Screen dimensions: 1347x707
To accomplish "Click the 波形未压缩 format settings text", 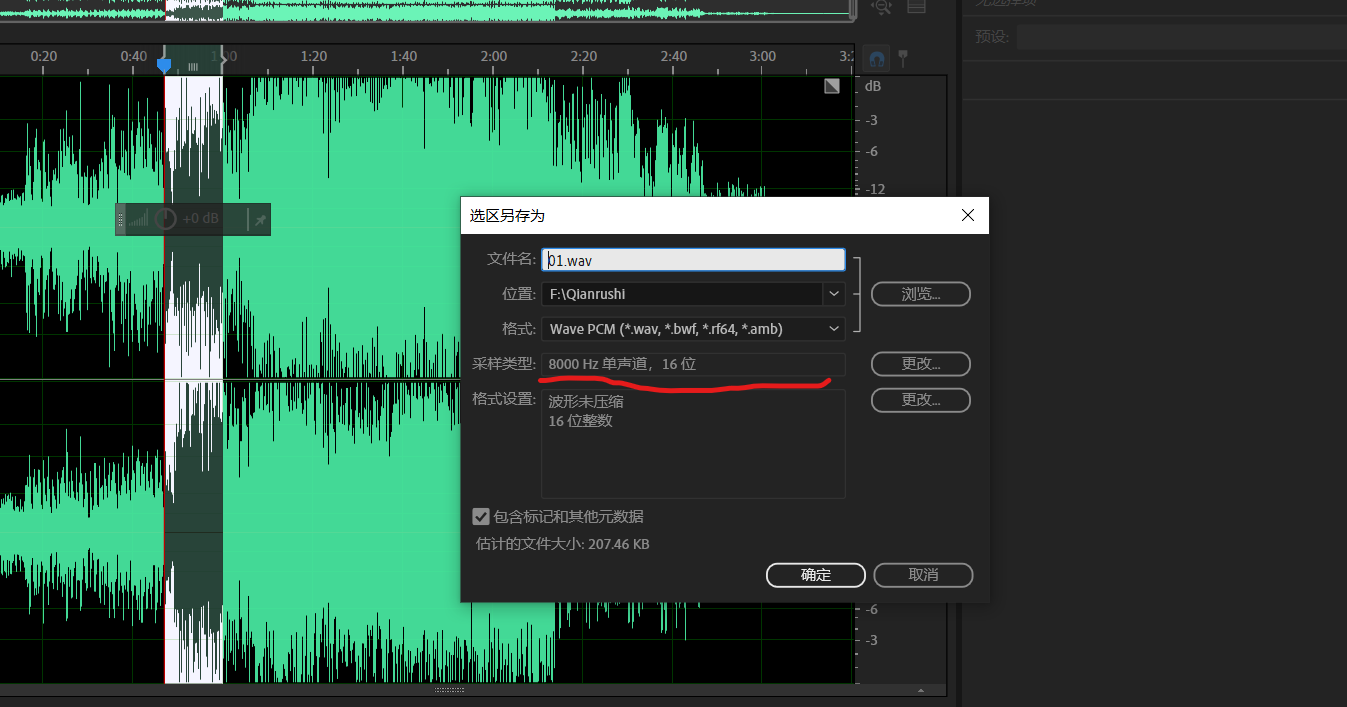I will click(585, 402).
